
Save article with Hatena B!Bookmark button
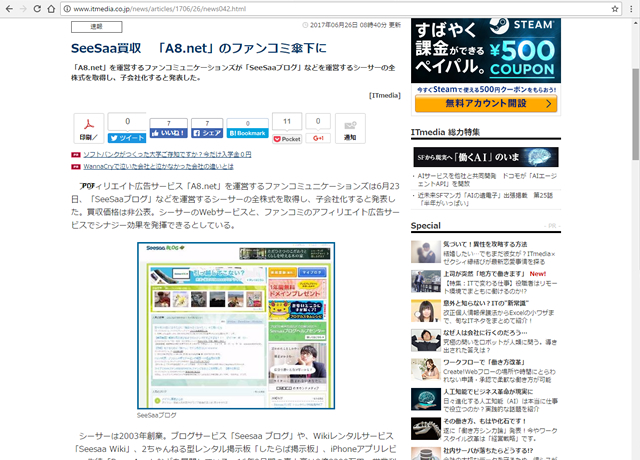coord(247,132)
